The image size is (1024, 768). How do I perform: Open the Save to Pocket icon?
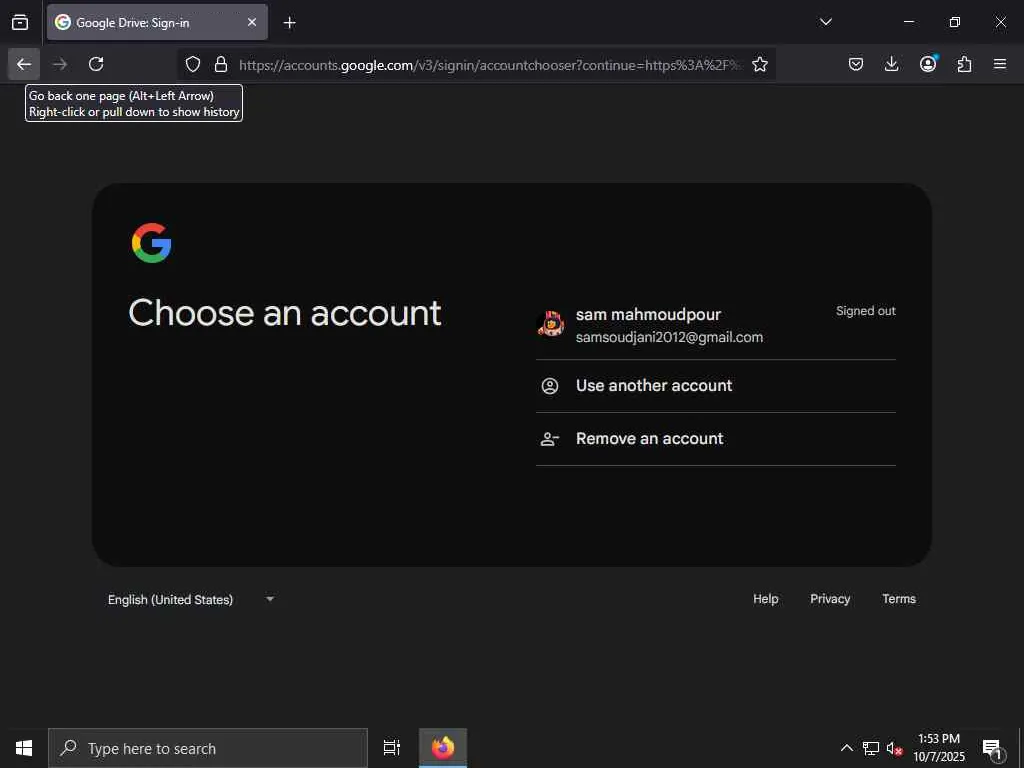click(856, 64)
